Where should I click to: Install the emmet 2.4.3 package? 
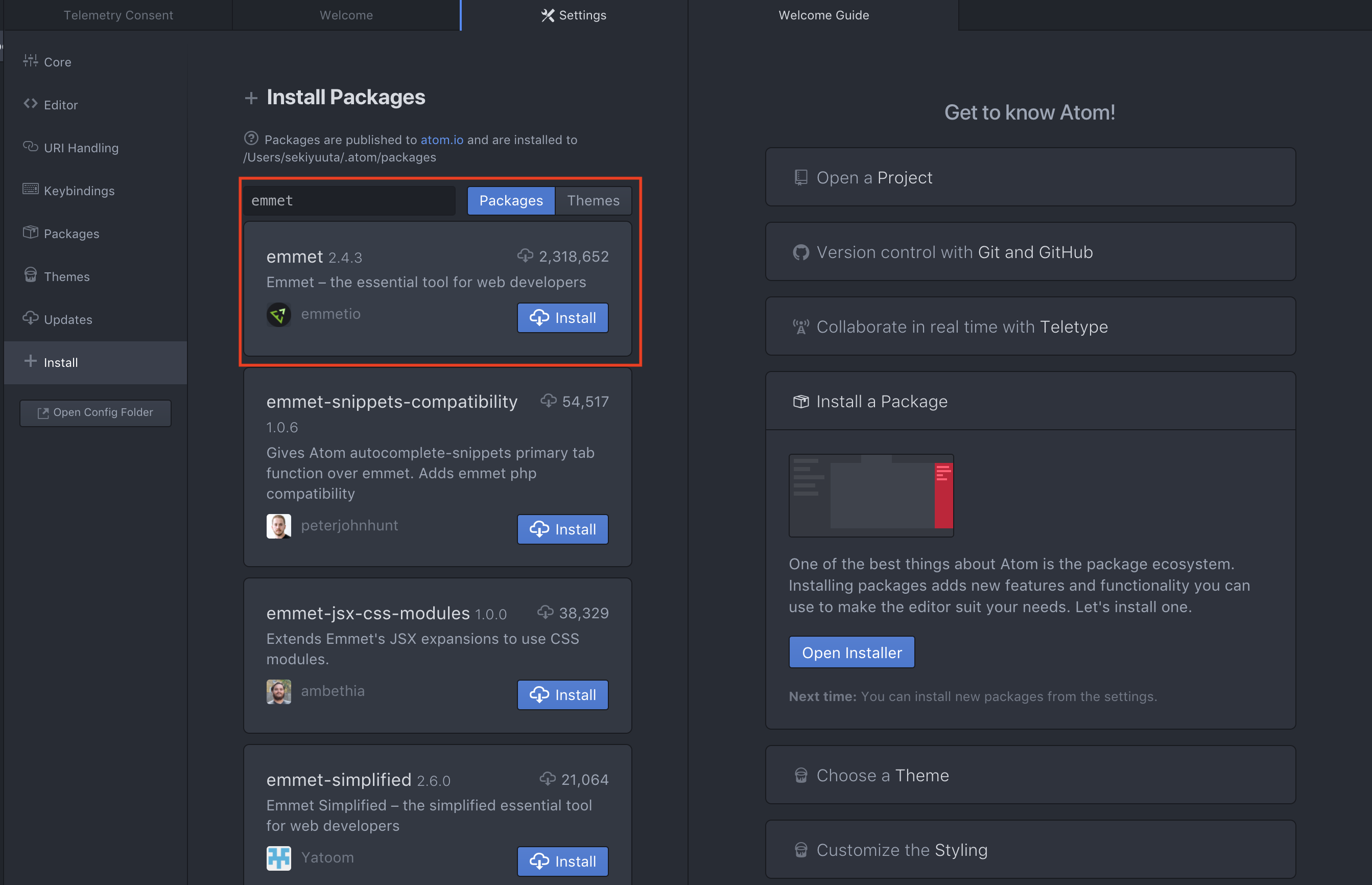click(562, 318)
